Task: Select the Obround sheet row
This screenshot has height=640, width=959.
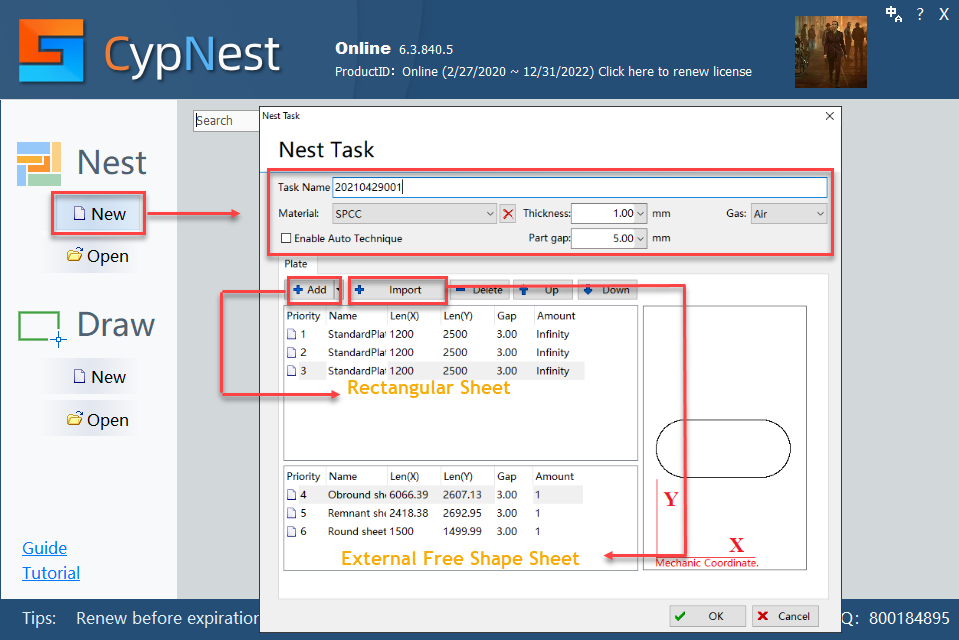Action: coord(434,494)
